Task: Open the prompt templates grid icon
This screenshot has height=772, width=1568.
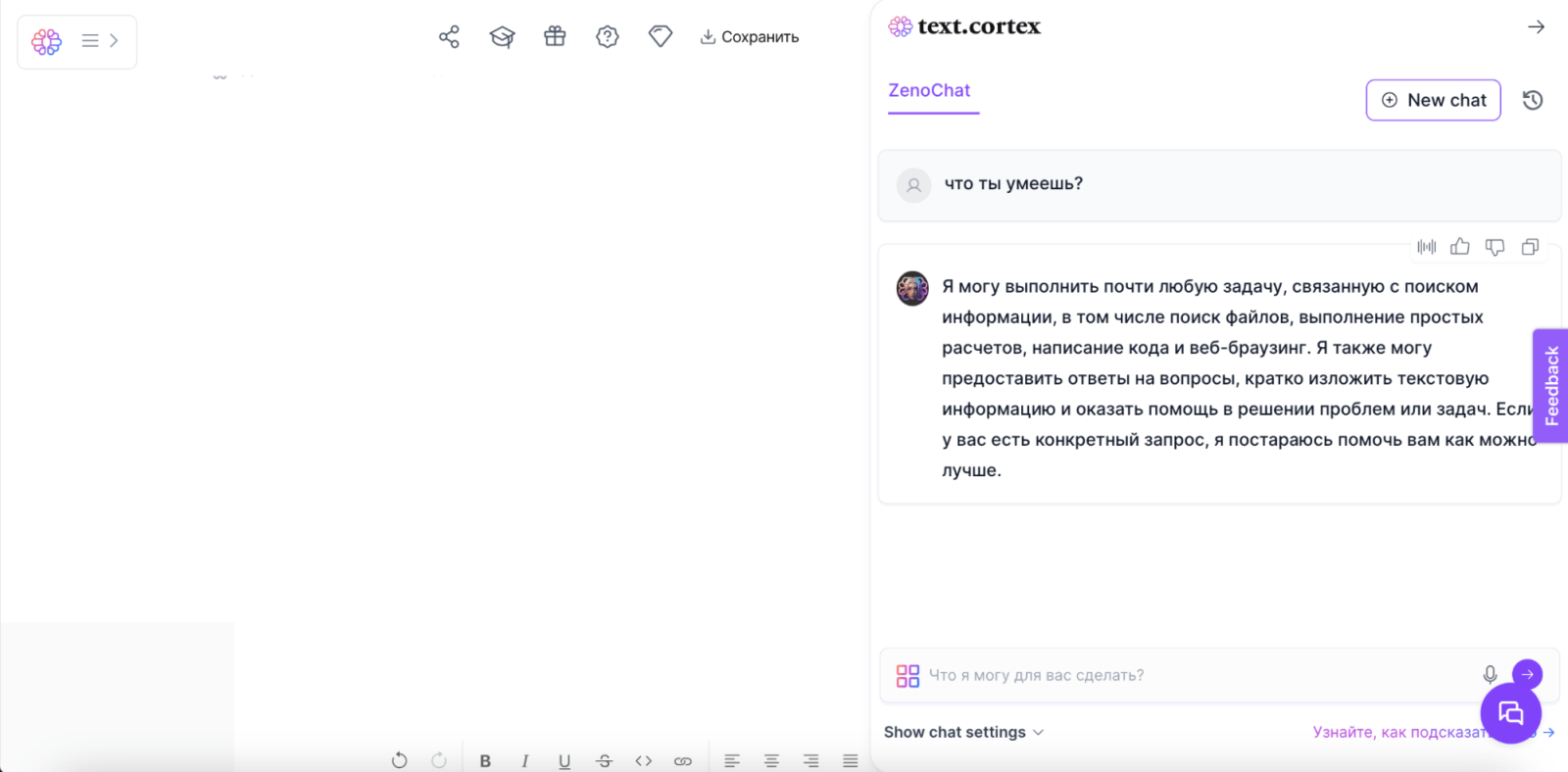Action: click(x=907, y=675)
